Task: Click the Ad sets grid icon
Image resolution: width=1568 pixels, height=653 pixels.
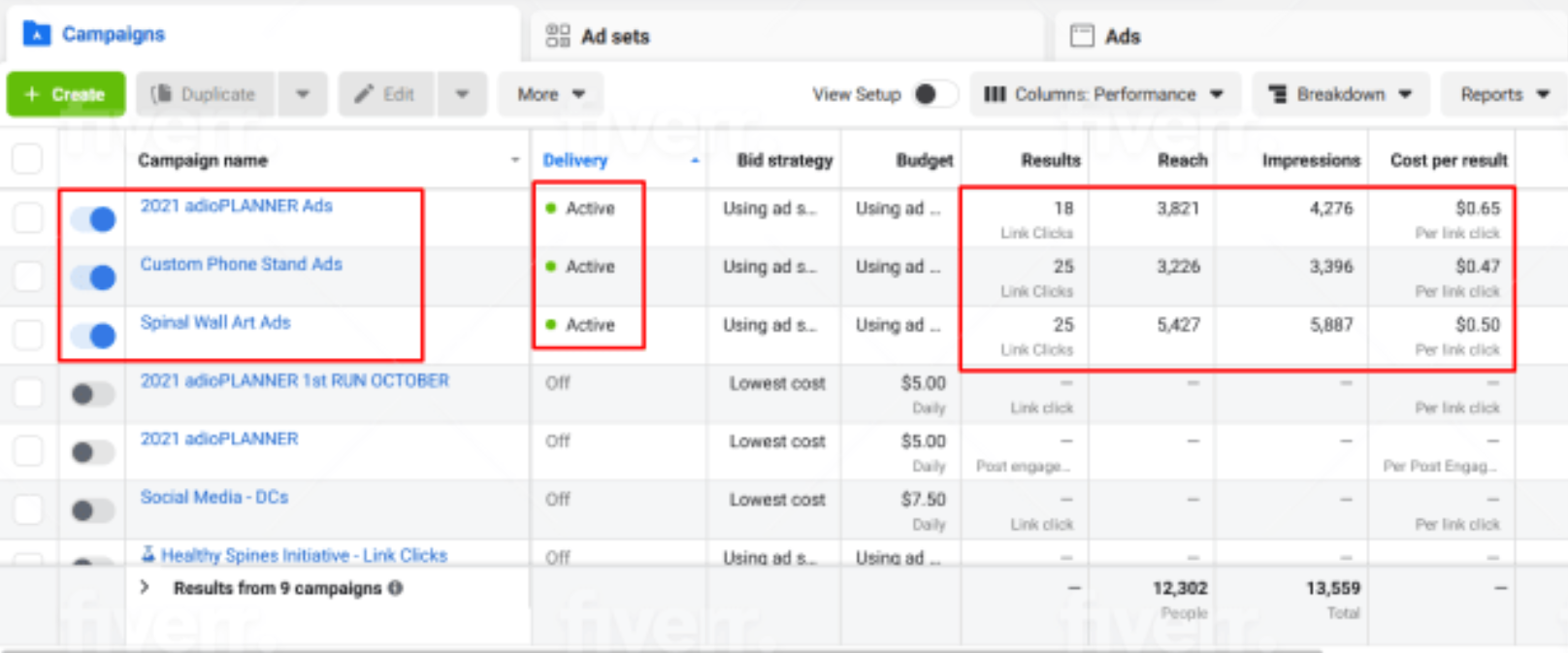Action: tap(558, 36)
